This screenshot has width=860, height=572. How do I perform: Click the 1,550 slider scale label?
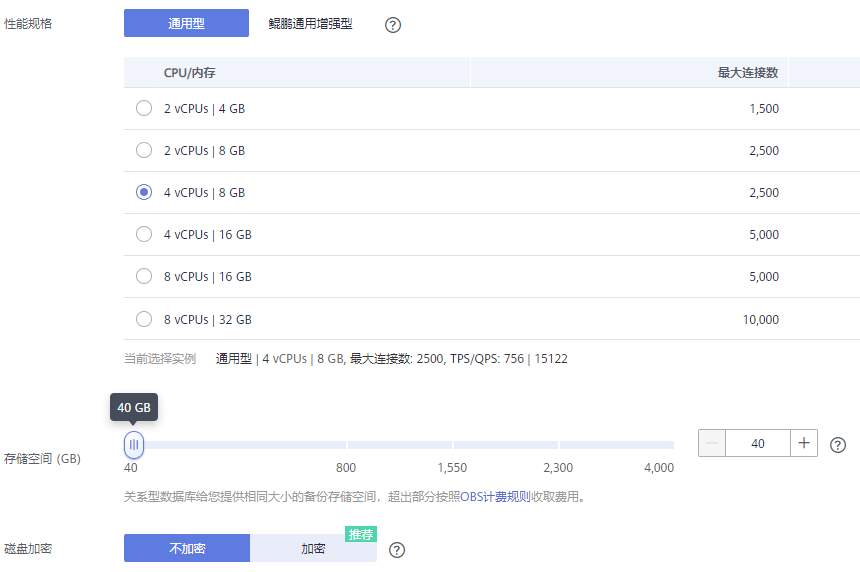click(452, 468)
